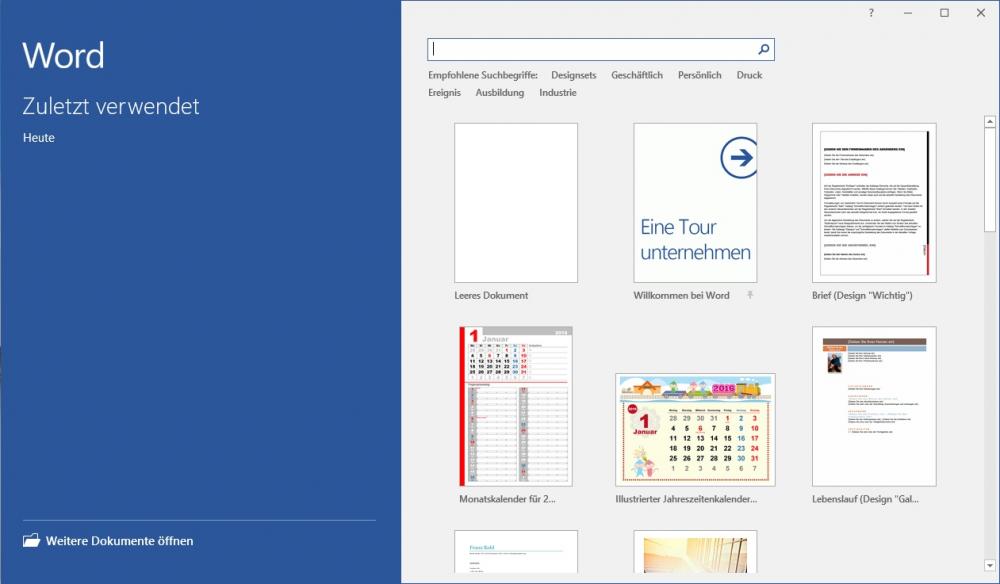Choose the Monatskalender template thumbnail

click(516, 406)
